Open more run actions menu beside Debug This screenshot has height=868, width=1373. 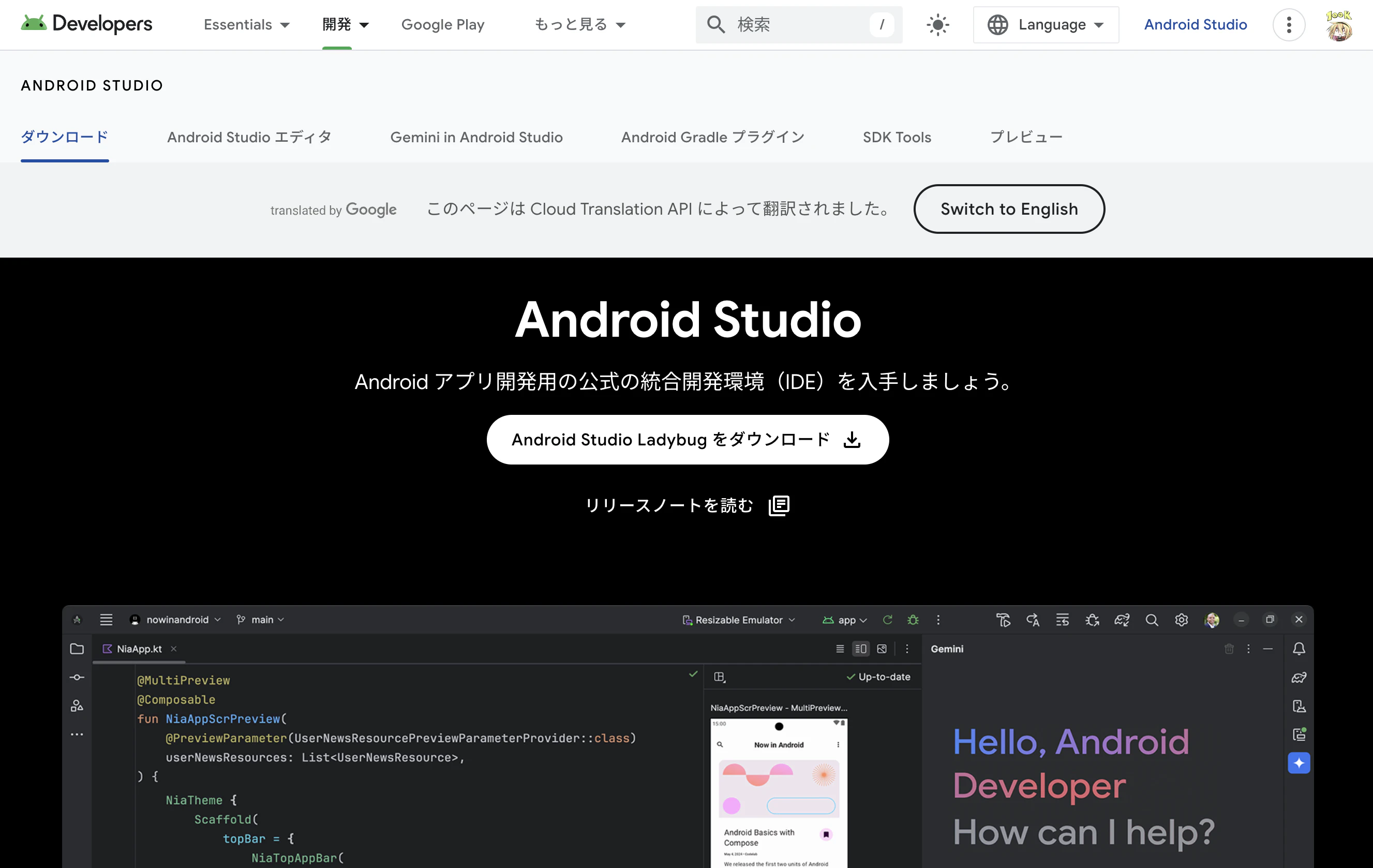tap(938, 620)
